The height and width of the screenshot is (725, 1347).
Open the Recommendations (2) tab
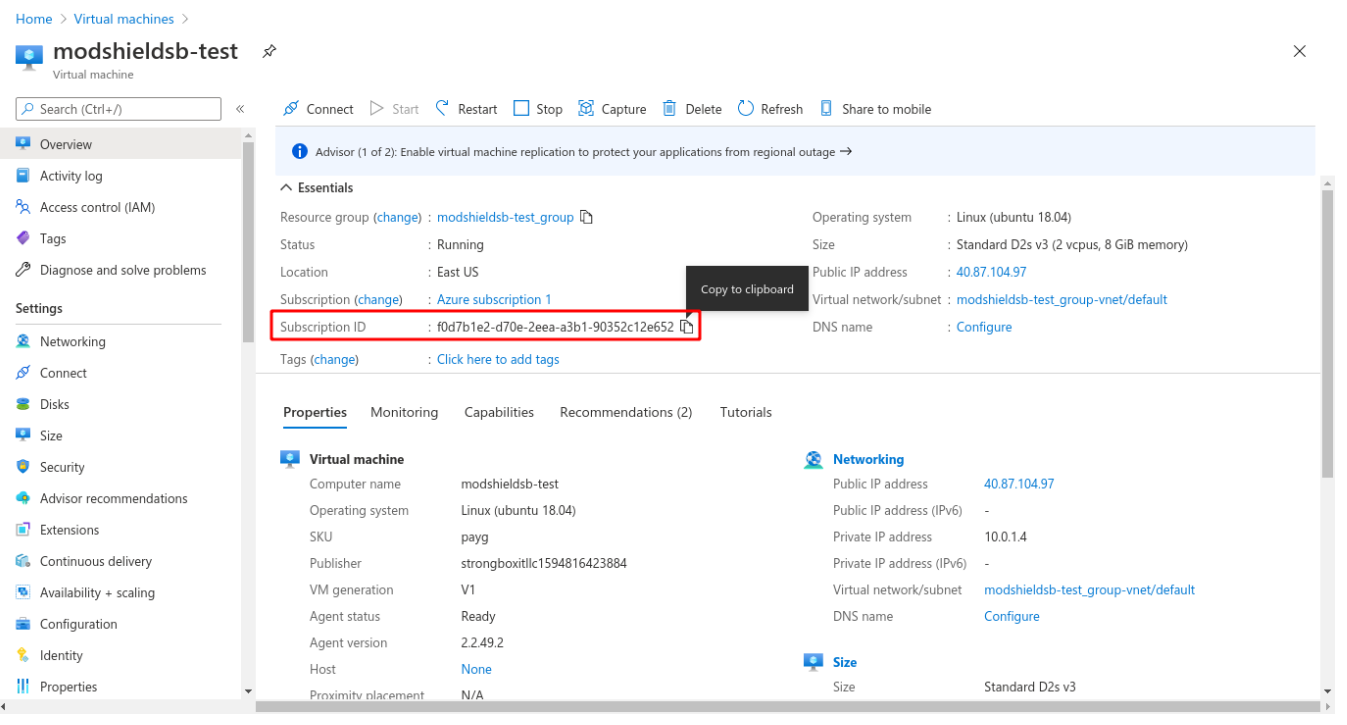point(625,412)
